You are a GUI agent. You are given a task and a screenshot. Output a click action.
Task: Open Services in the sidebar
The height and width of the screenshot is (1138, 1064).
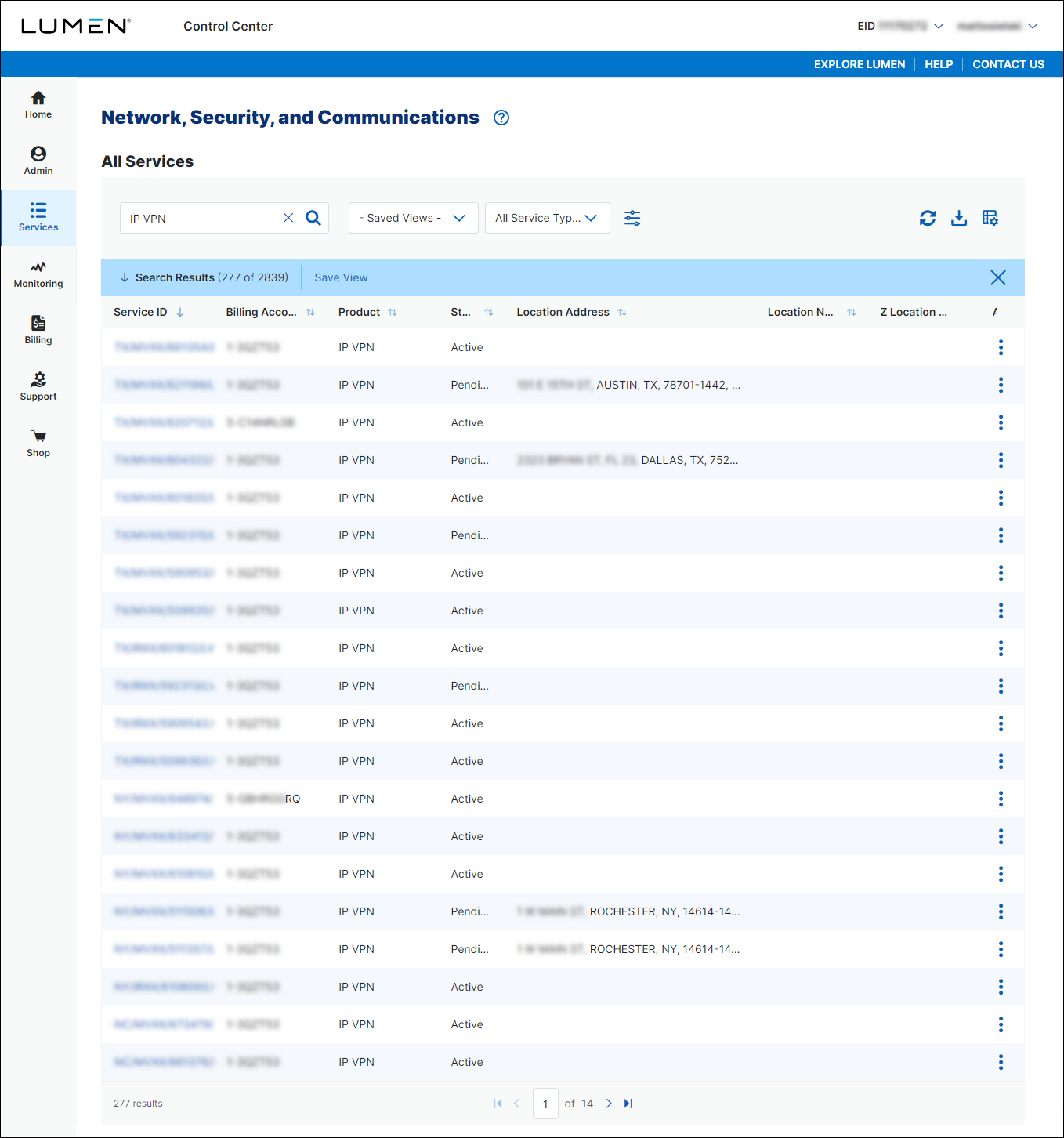point(38,218)
